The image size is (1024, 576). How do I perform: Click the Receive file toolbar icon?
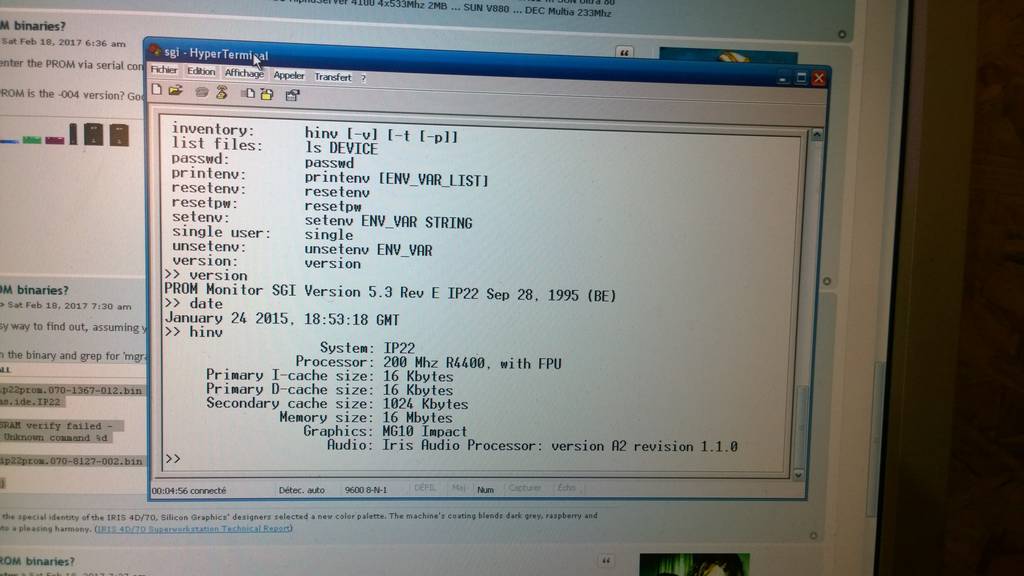tap(266, 94)
